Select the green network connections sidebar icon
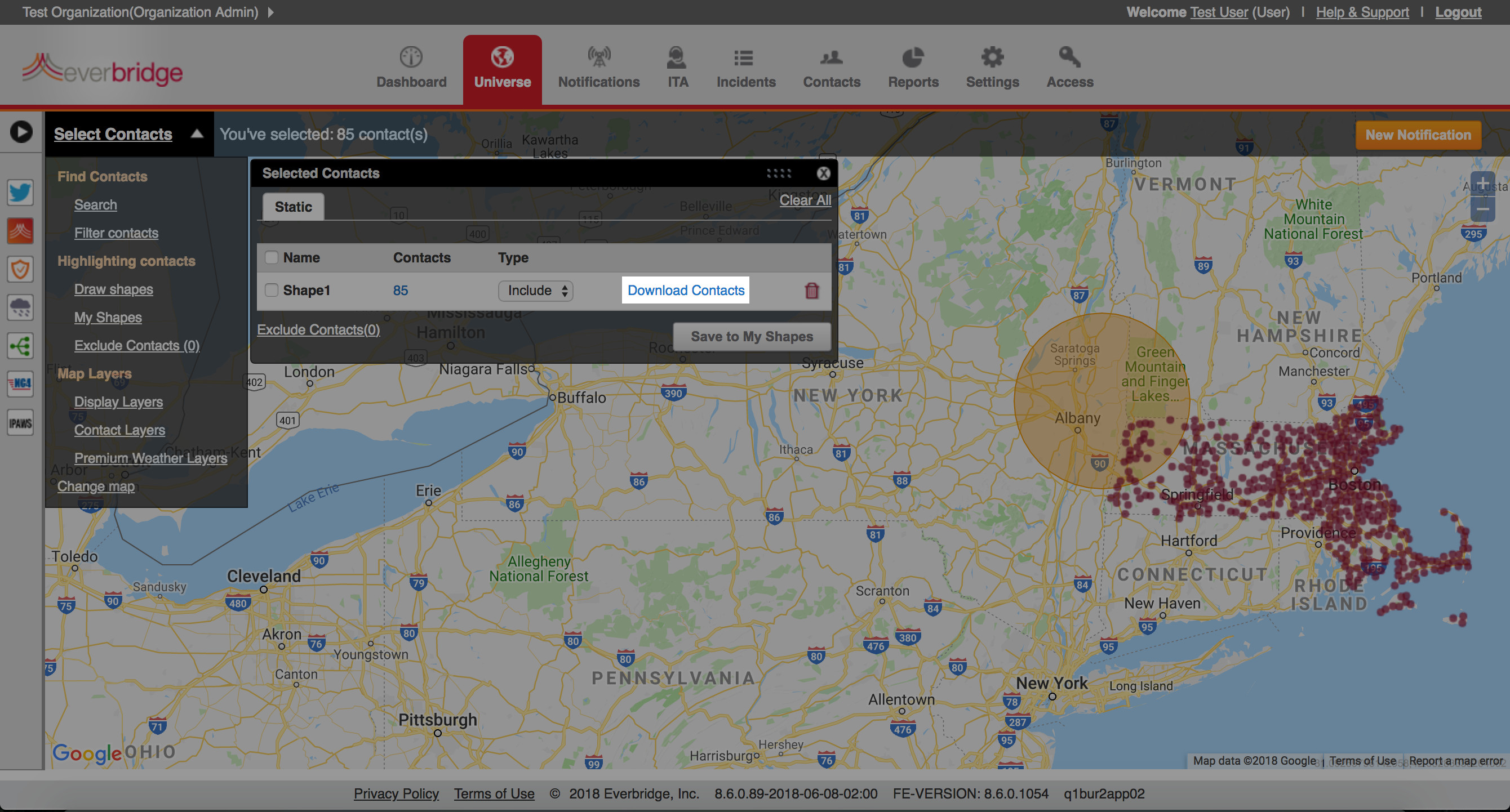This screenshot has height=812, width=1510. (x=20, y=346)
